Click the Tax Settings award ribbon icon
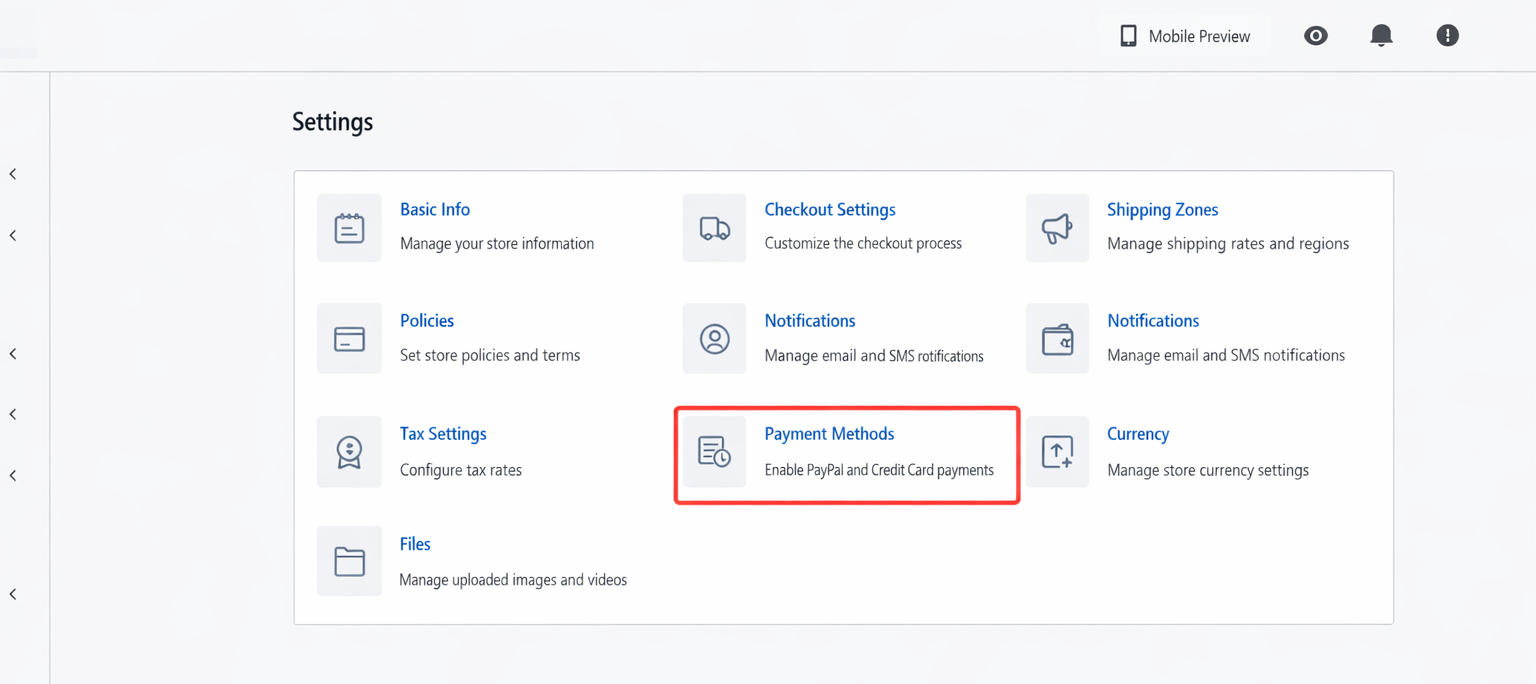1536x684 pixels. [349, 452]
